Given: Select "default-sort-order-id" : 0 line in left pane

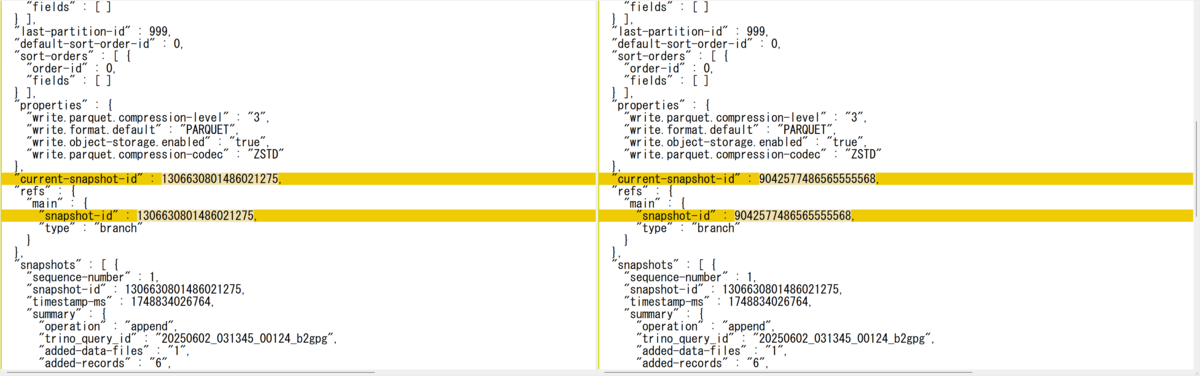Looking at the screenshot, I should click(98, 43).
